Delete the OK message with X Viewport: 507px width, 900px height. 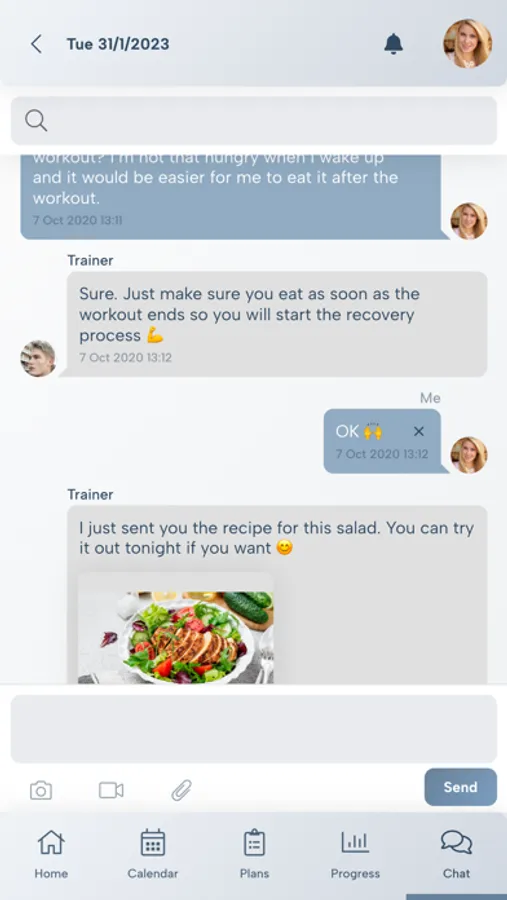pyautogui.click(x=419, y=432)
